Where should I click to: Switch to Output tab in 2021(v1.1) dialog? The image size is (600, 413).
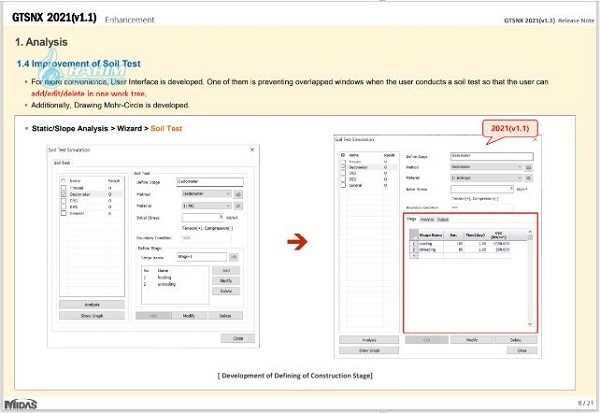click(x=443, y=220)
